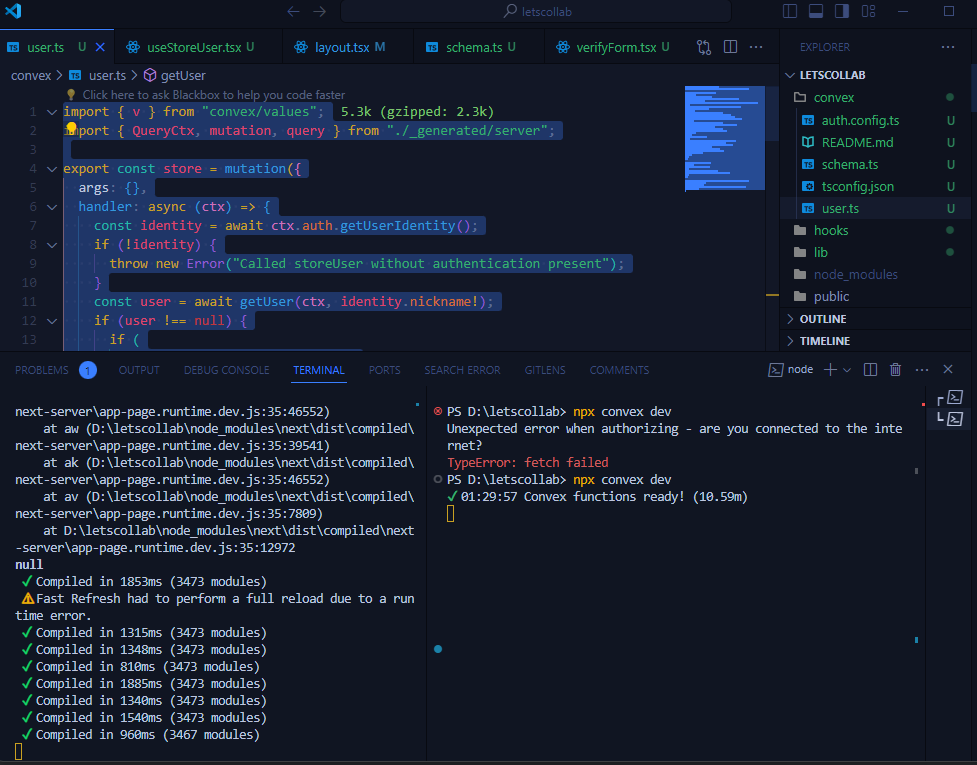Open schema.ts in the explorer tree
Image resolution: width=977 pixels, height=765 pixels.
[x=875, y=164]
